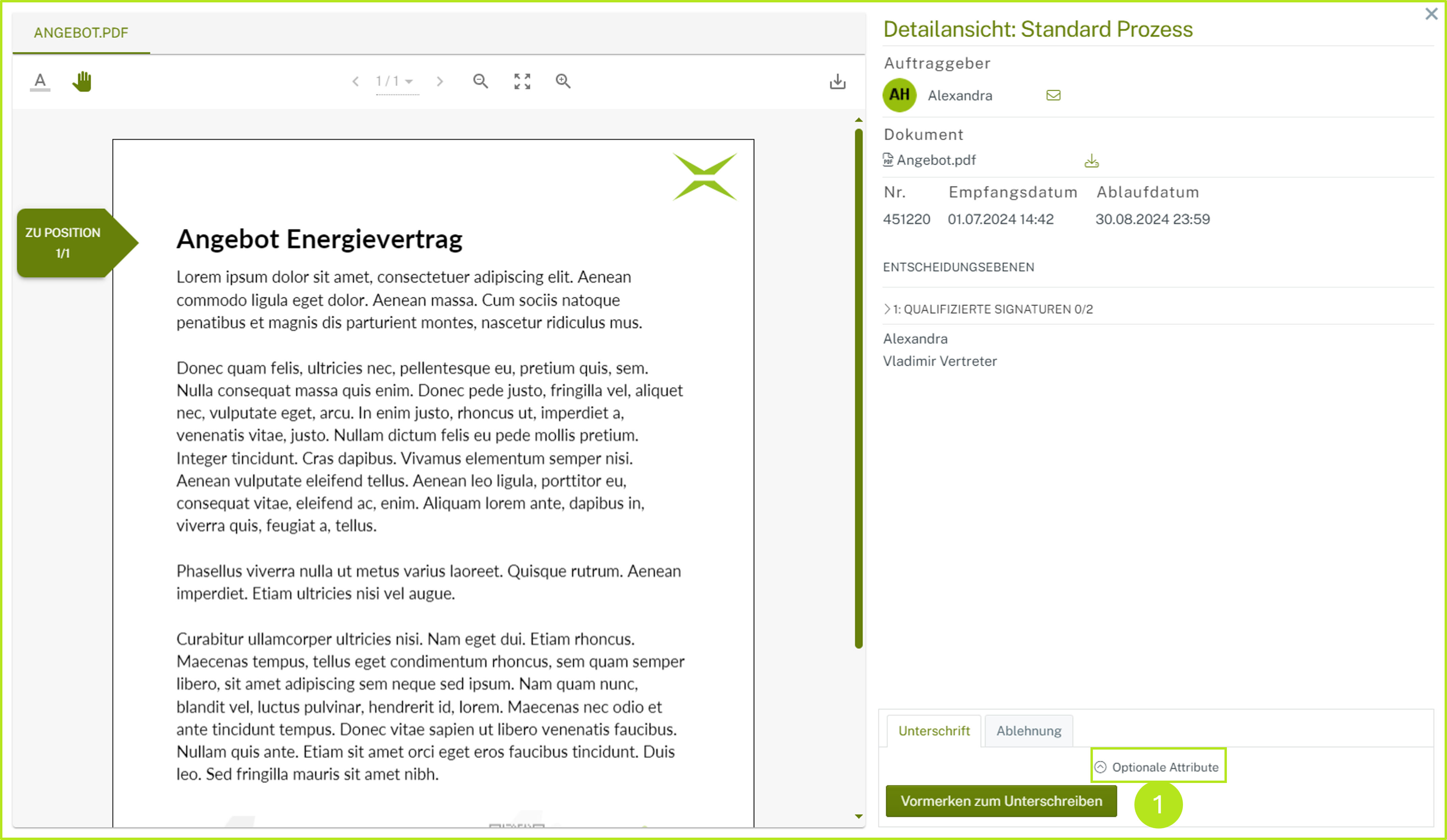This screenshot has height=840, width=1447.
Task: Select the Unterschrift tab
Action: [x=933, y=730]
